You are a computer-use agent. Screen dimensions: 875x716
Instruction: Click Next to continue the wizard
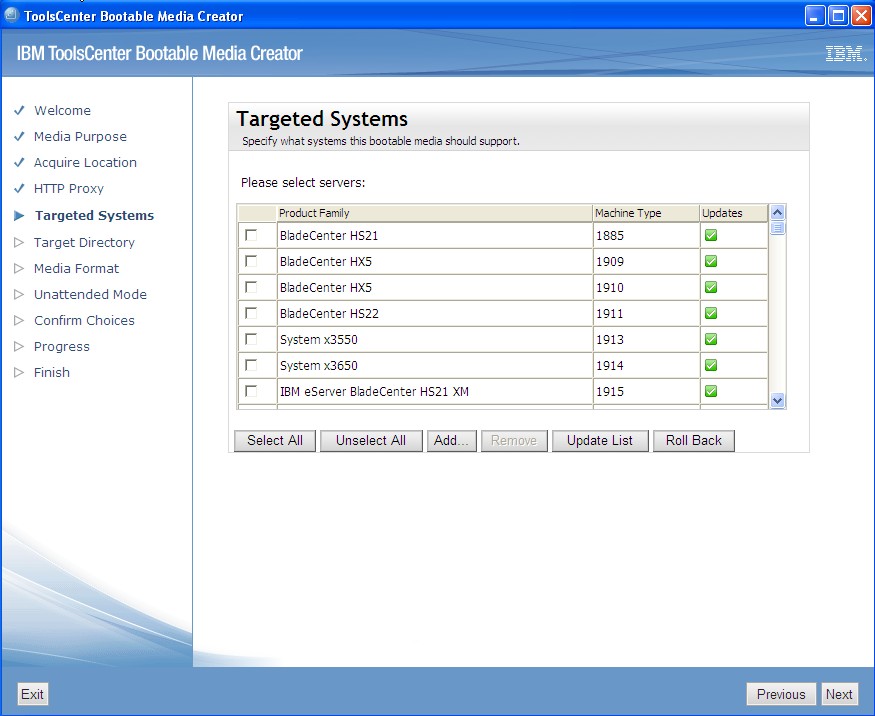(839, 693)
